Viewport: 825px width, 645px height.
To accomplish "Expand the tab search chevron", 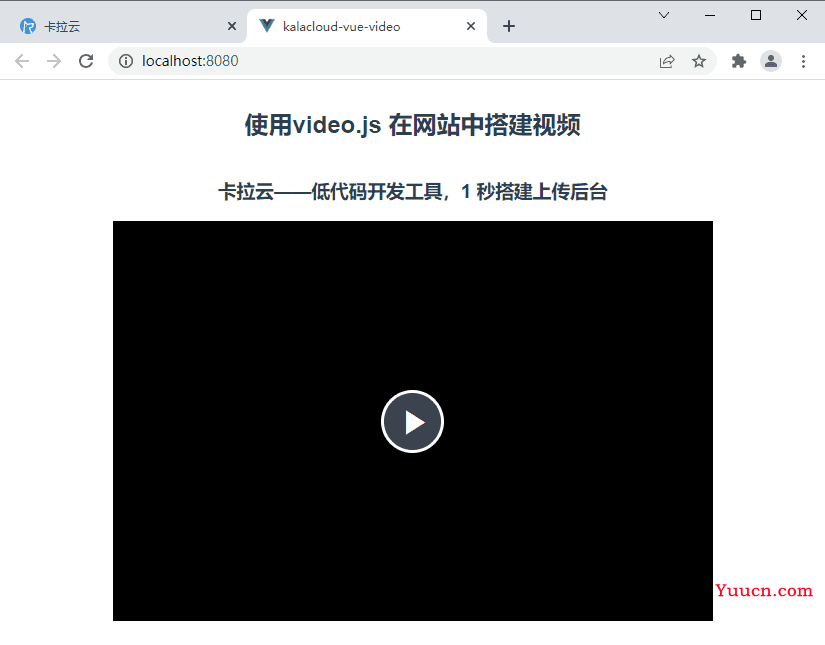I will click(x=664, y=15).
